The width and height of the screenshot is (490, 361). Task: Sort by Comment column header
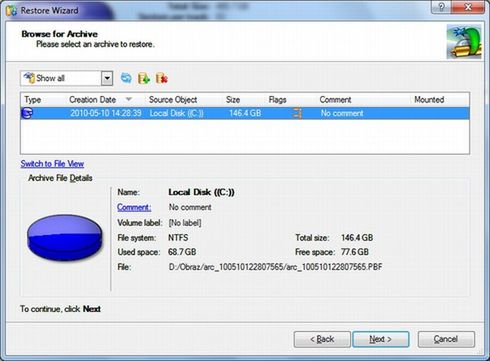tap(335, 100)
